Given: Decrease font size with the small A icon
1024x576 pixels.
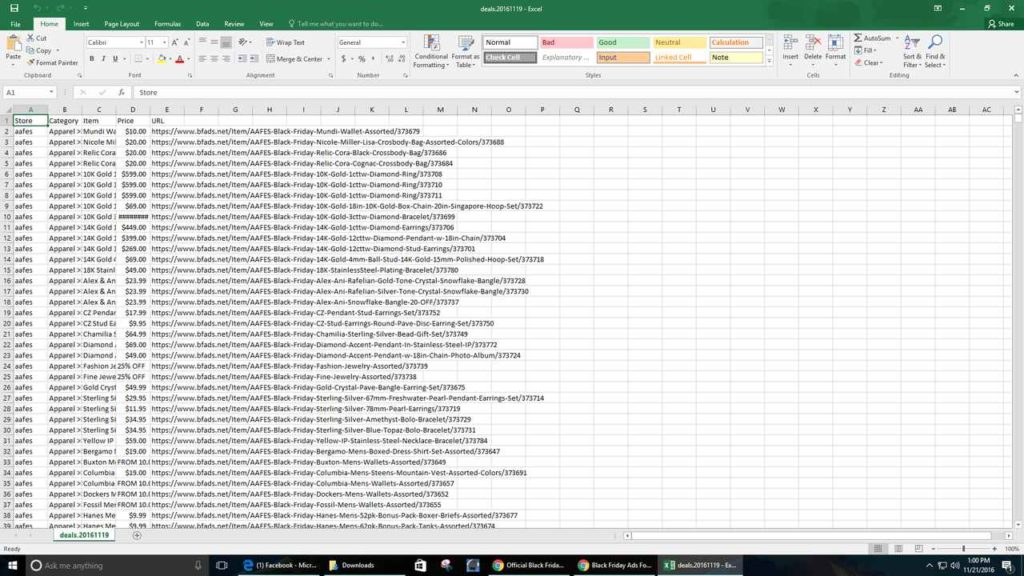Looking at the screenshot, I should coord(187,42).
